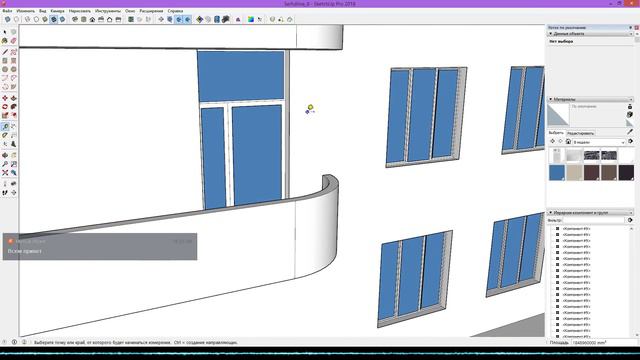Viewport: 640px width, 360px height.
Task: Click the Top view button
Action: point(84,19)
